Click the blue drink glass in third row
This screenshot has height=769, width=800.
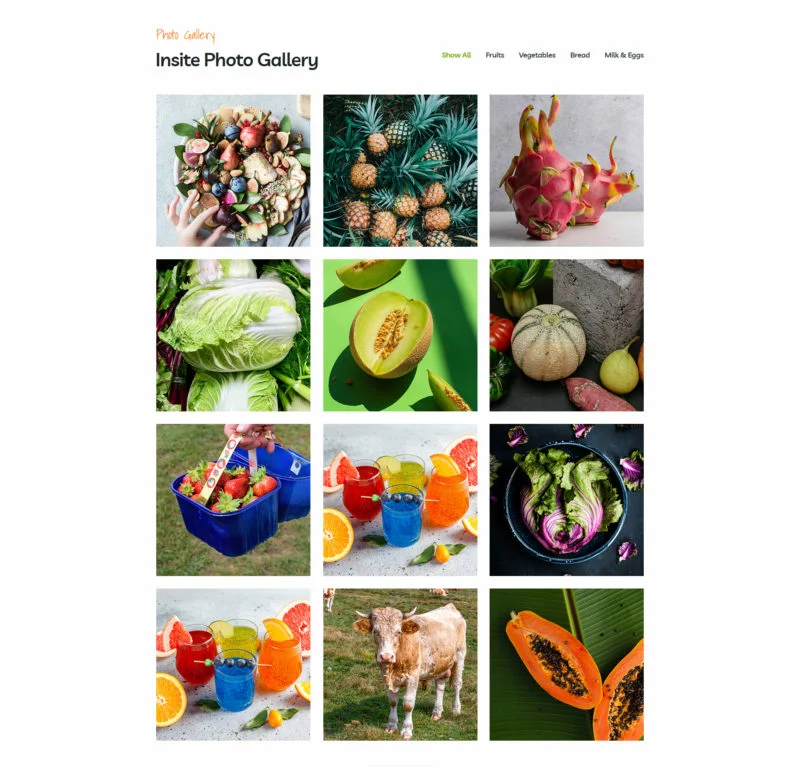[x=402, y=515]
